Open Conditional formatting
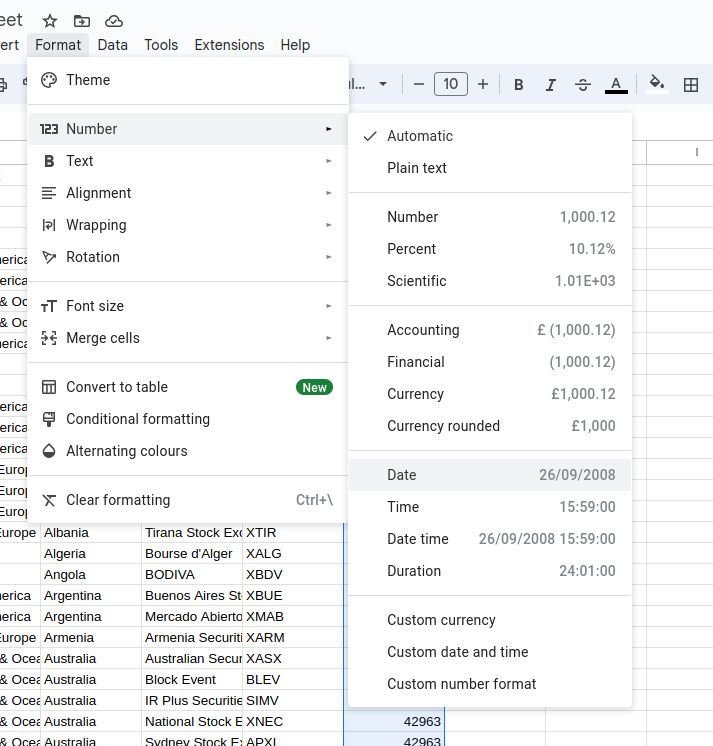Viewport: 713px width, 746px height. 188,419
